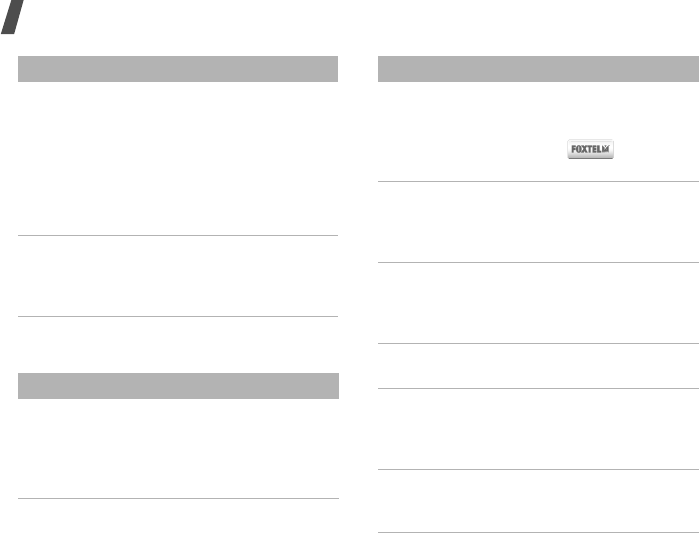Image resolution: width=699 pixels, height=533 pixels.
Task: Click the blank row directly below the FOXTEL section
Action: tap(539, 222)
